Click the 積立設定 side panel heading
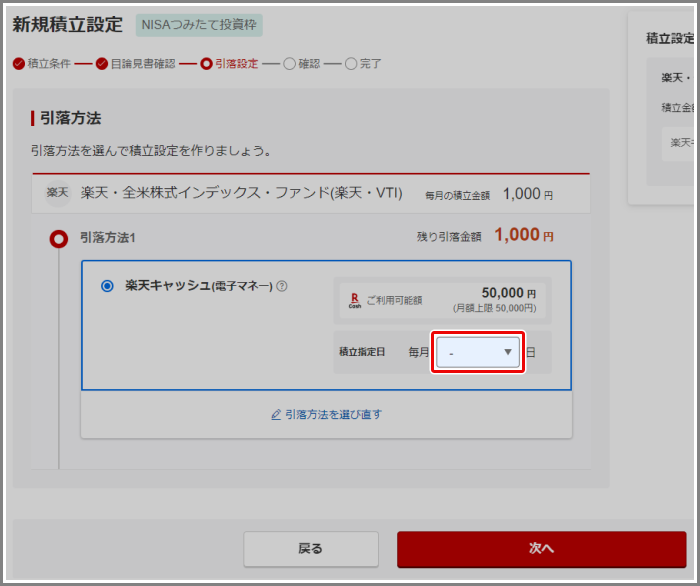Screen dimensions: 700x586 tap(671, 38)
